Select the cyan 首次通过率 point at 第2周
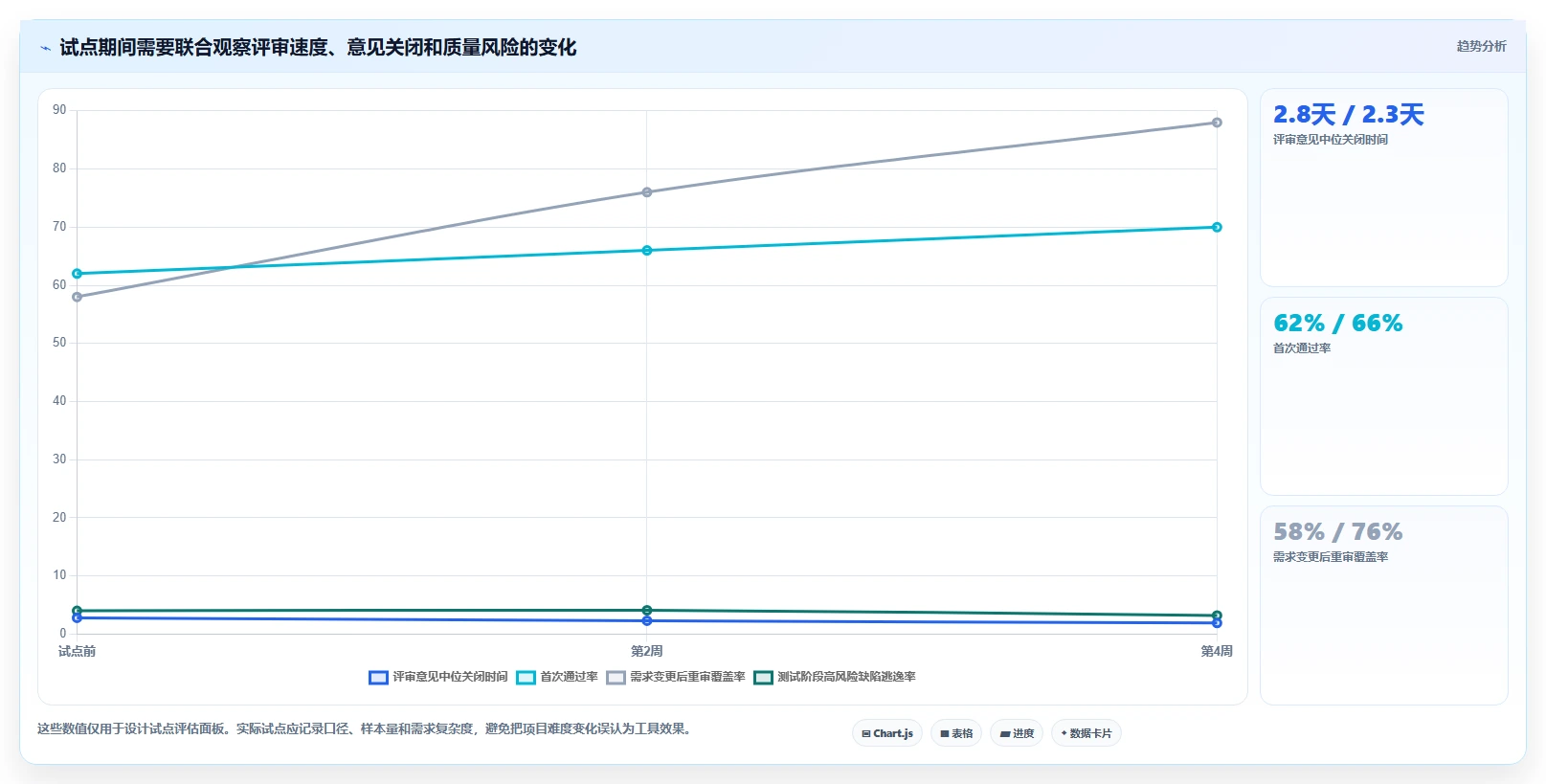1546x784 pixels. 647,251
